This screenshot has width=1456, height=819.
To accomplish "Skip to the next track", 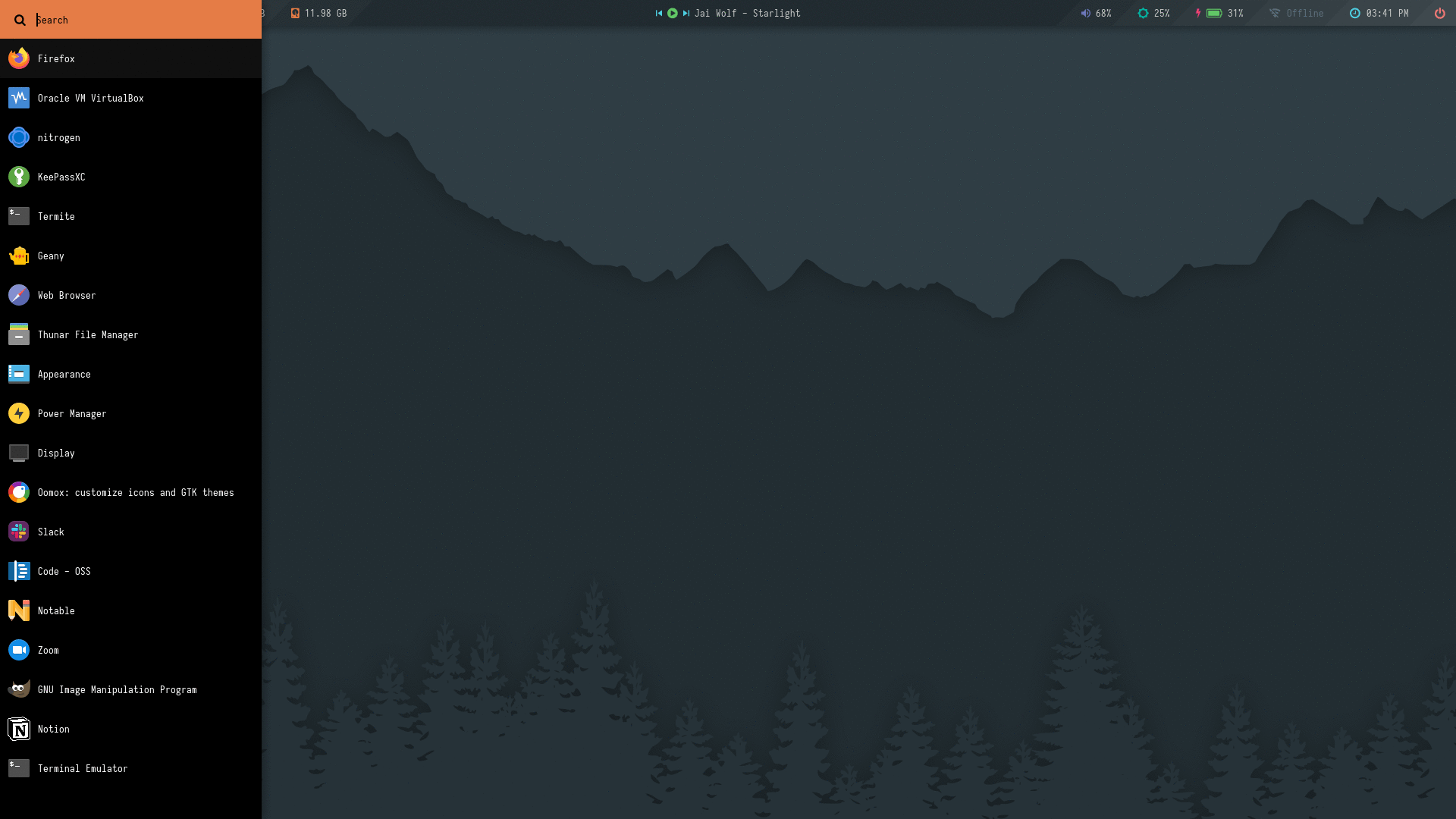I will tap(686, 13).
